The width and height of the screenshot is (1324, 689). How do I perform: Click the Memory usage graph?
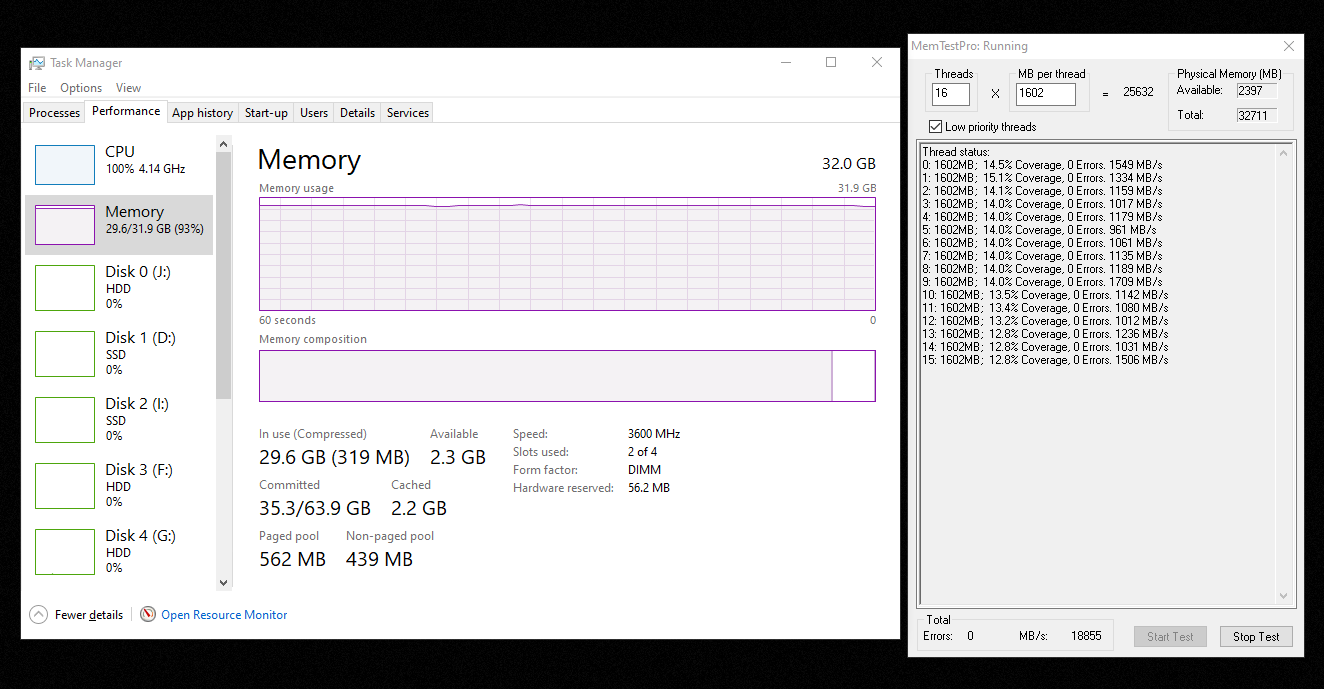point(567,254)
